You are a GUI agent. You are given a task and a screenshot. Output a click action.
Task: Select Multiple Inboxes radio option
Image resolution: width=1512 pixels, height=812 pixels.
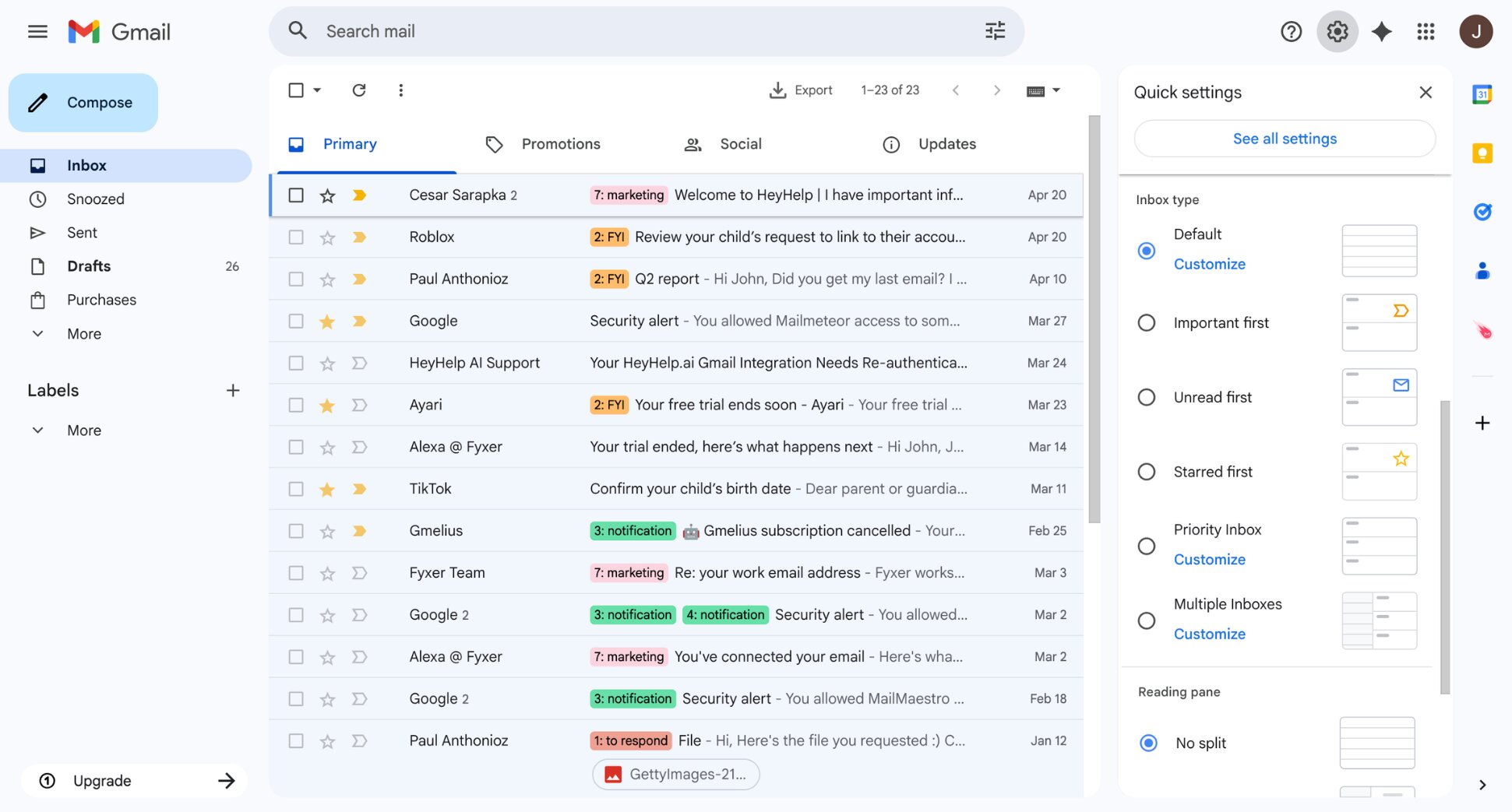click(x=1146, y=621)
